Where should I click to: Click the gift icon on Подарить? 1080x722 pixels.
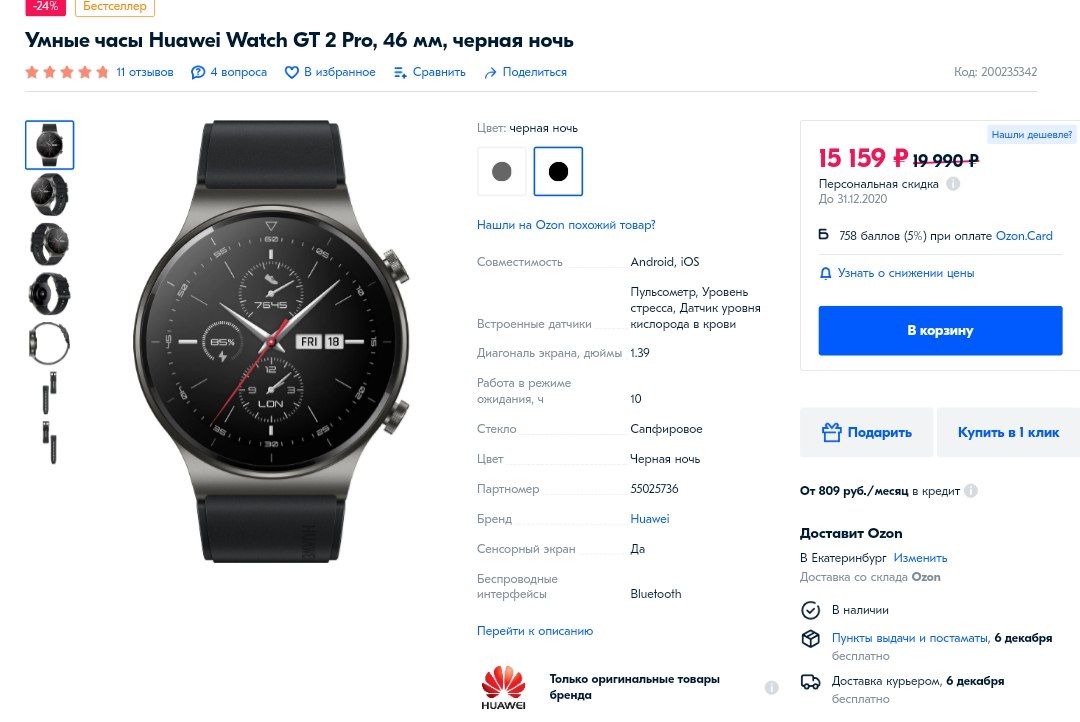(x=831, y=432)
